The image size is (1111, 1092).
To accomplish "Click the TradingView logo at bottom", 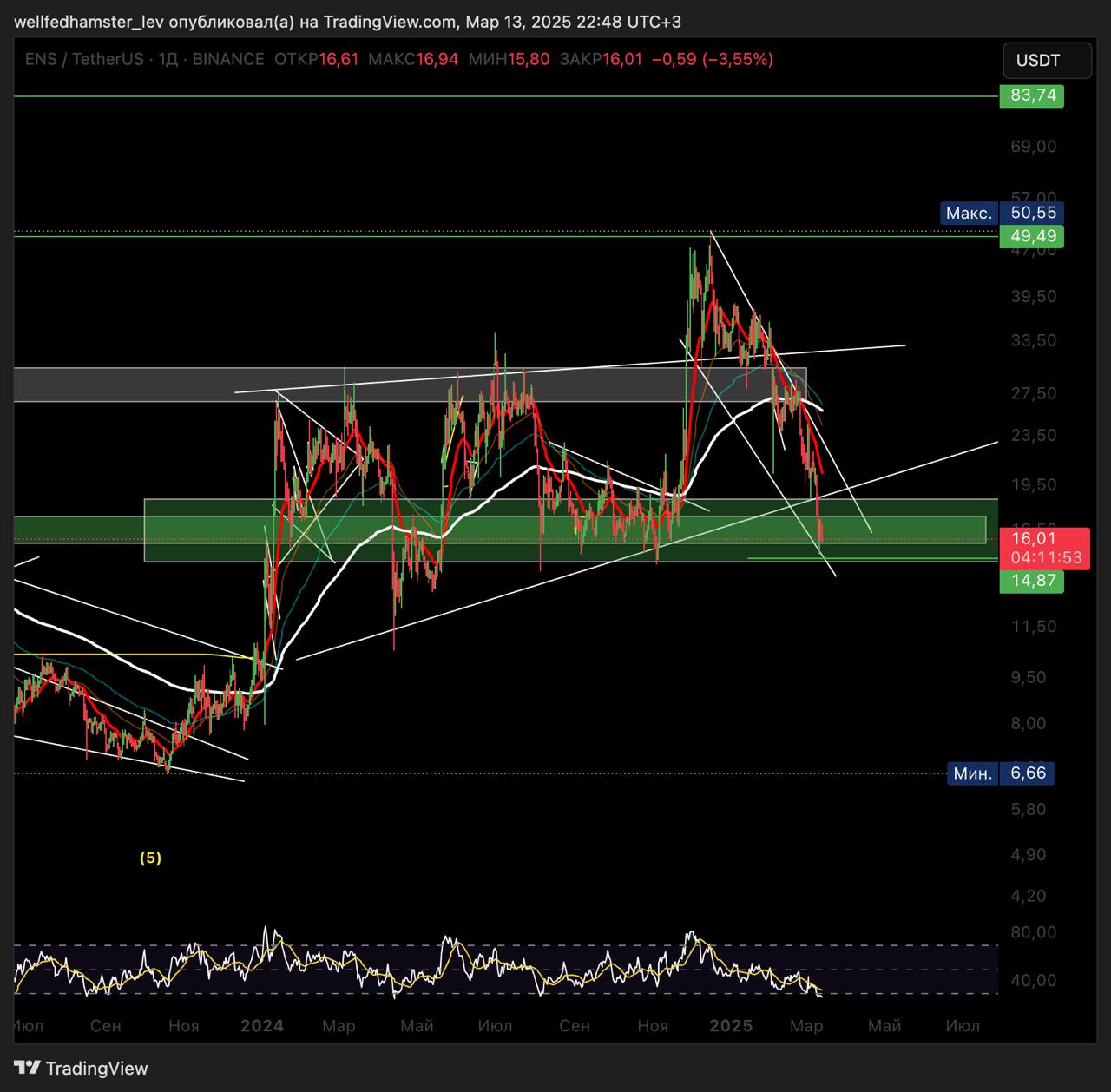I will point(81,1069).
